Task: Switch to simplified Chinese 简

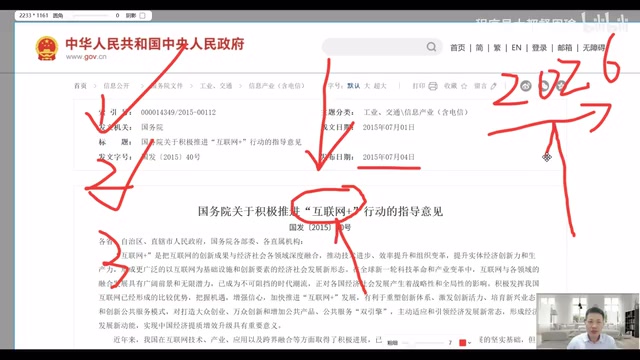Action: coord(479,48)
